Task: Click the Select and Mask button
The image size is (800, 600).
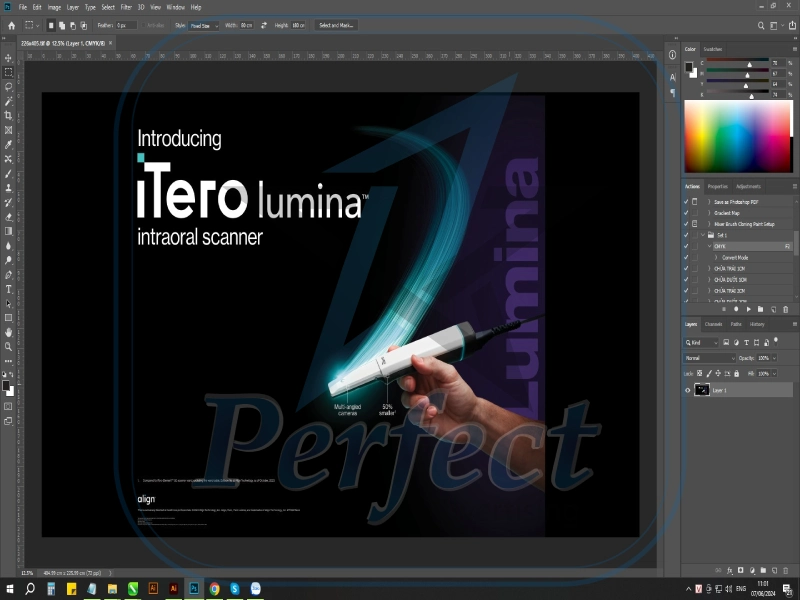Action: 336,25
